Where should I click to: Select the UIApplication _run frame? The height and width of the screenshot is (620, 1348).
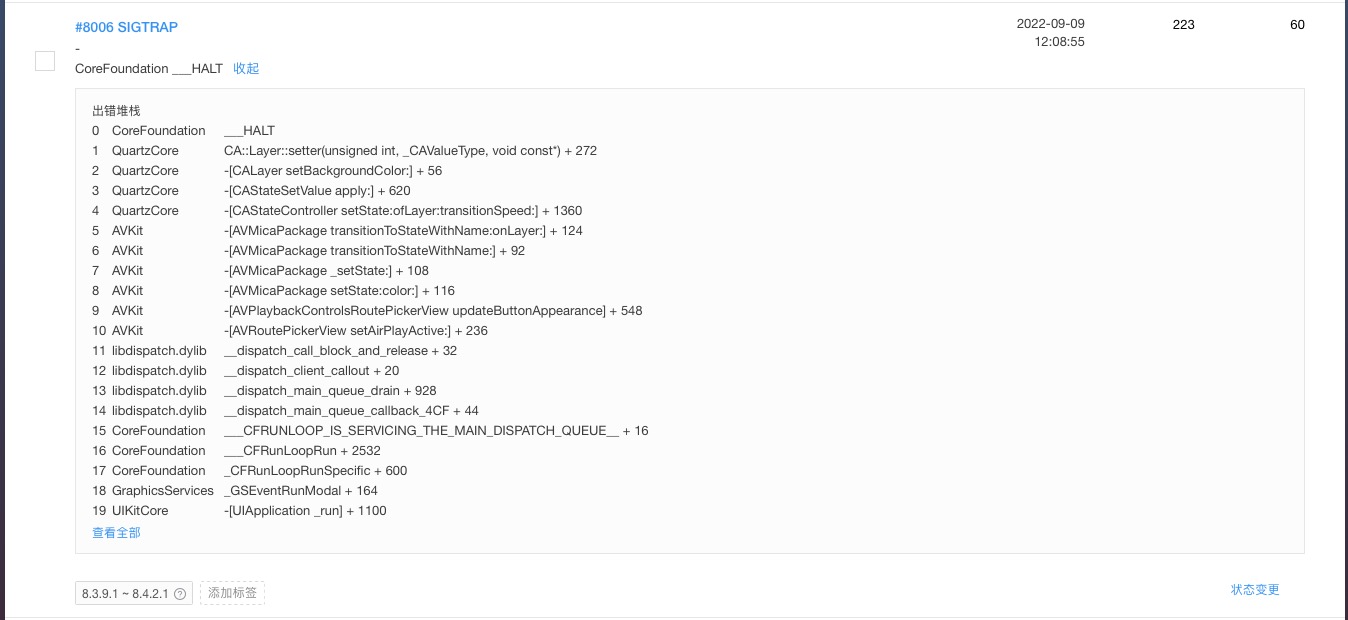[305, 511]
